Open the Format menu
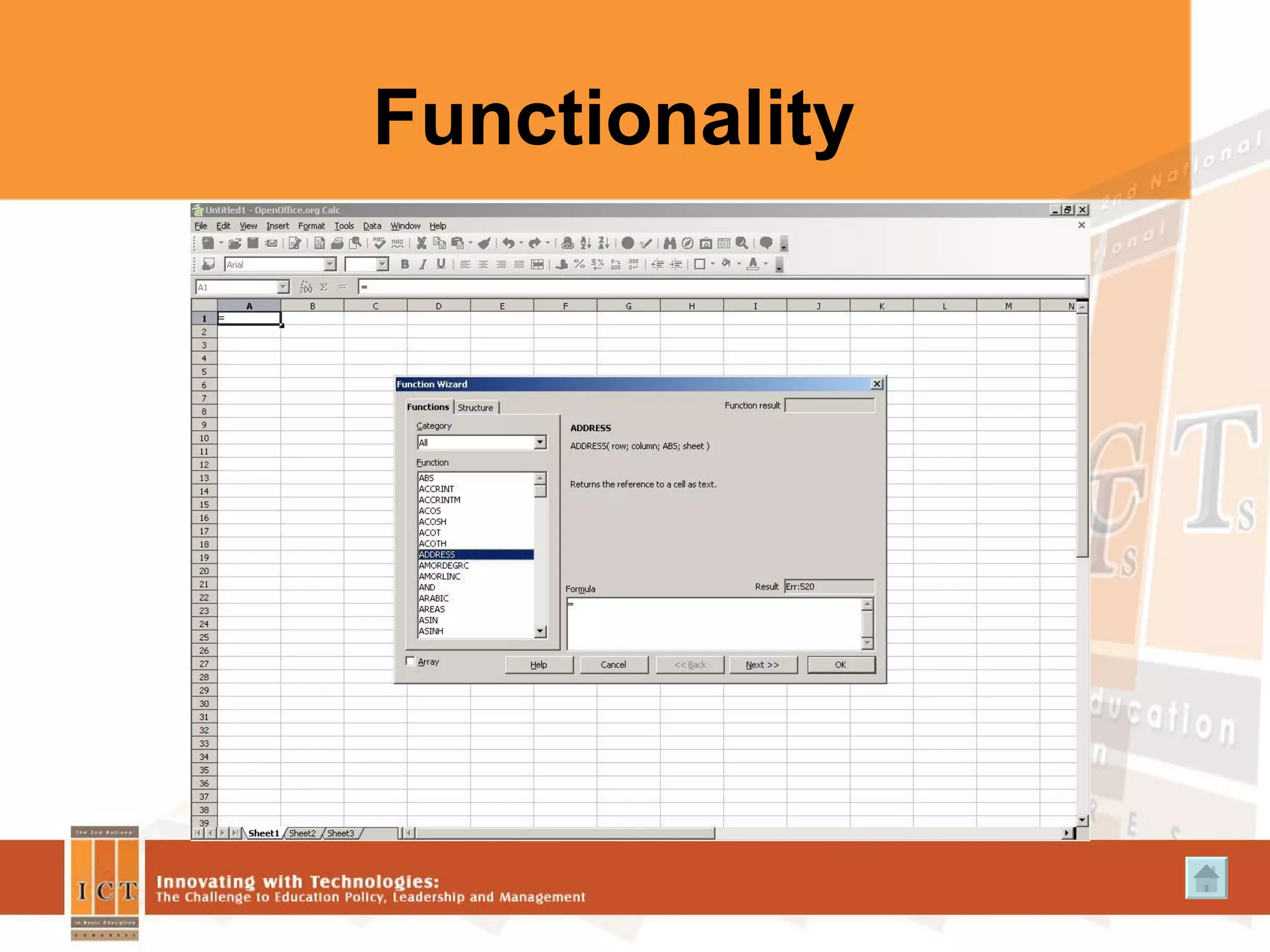This screenshot has height=952, width=1270. tap(311, 226)
